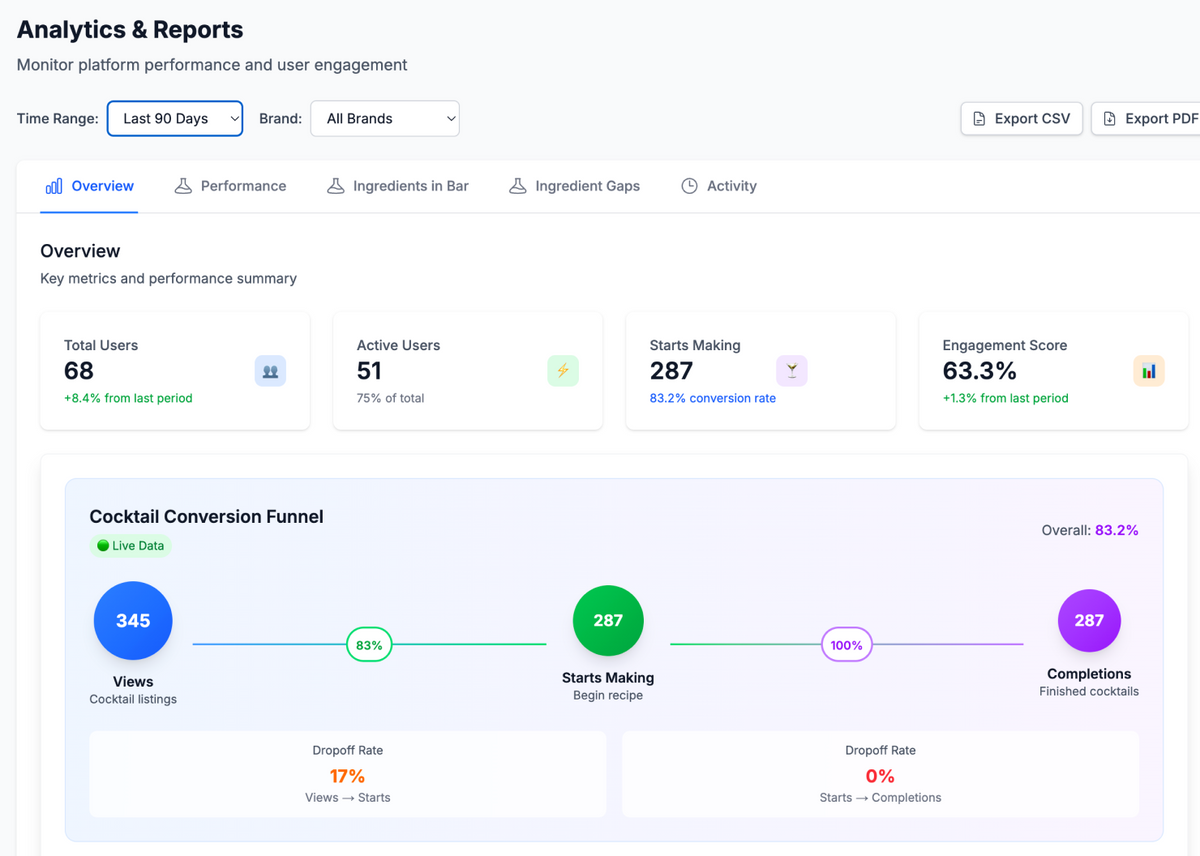Switch to the Ingredients in Bar tab
The width and height of the screenshot is (1200, 856).
coord(398,186)
